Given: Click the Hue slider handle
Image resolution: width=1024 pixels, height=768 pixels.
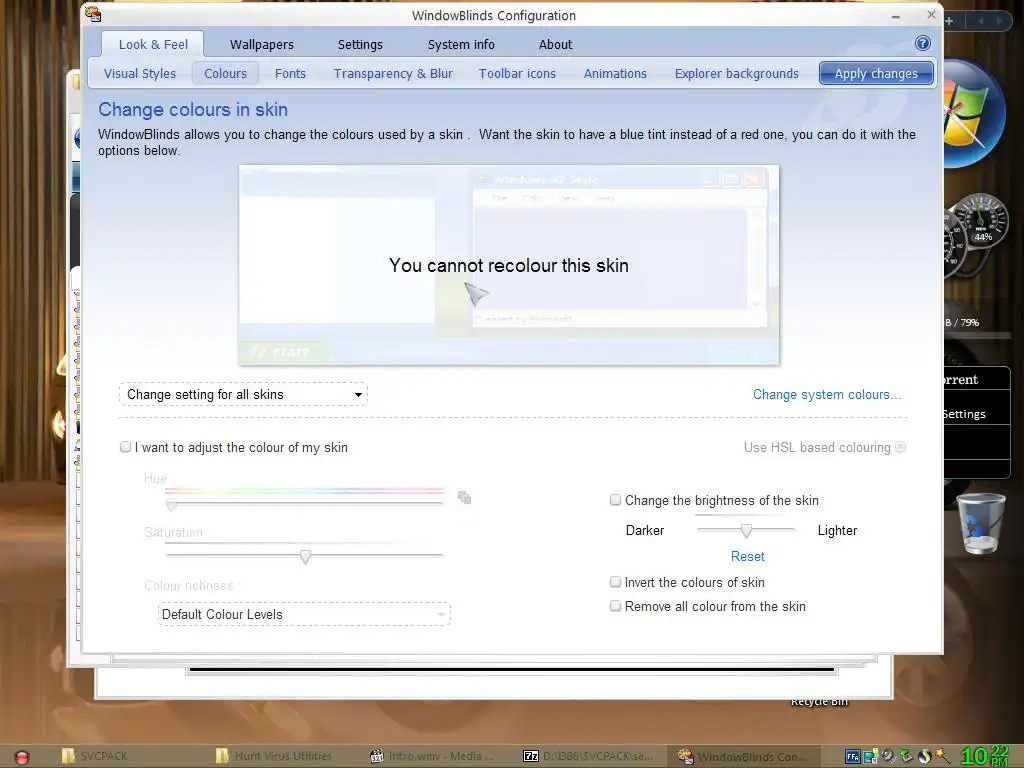Looking at the screenshot, I should click(171, 504).
